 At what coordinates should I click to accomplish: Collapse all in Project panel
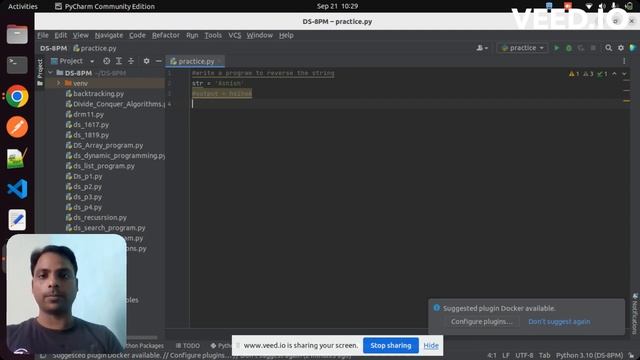(x=131, y=61)
